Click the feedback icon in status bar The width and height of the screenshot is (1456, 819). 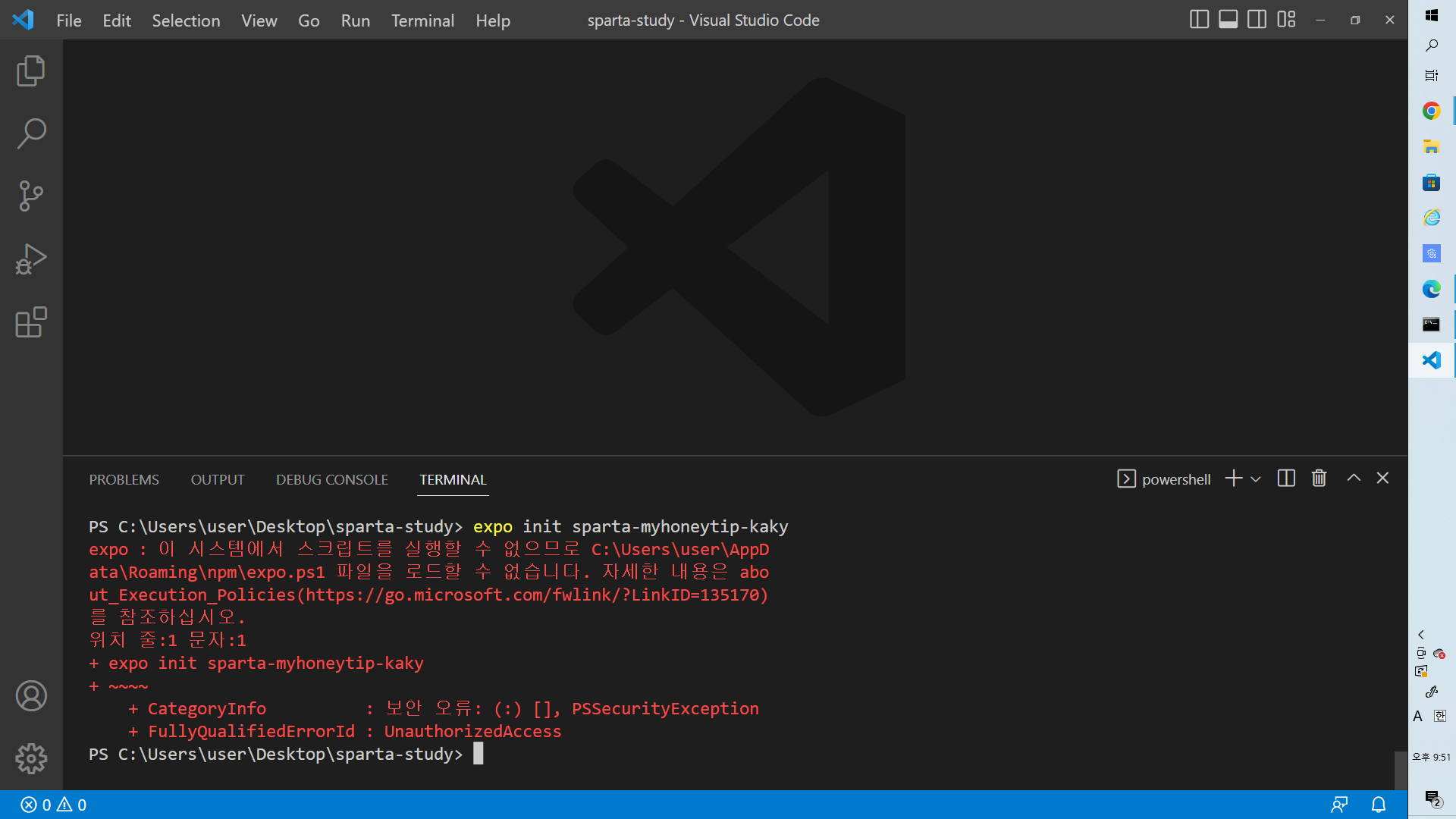pos(1340,805)
